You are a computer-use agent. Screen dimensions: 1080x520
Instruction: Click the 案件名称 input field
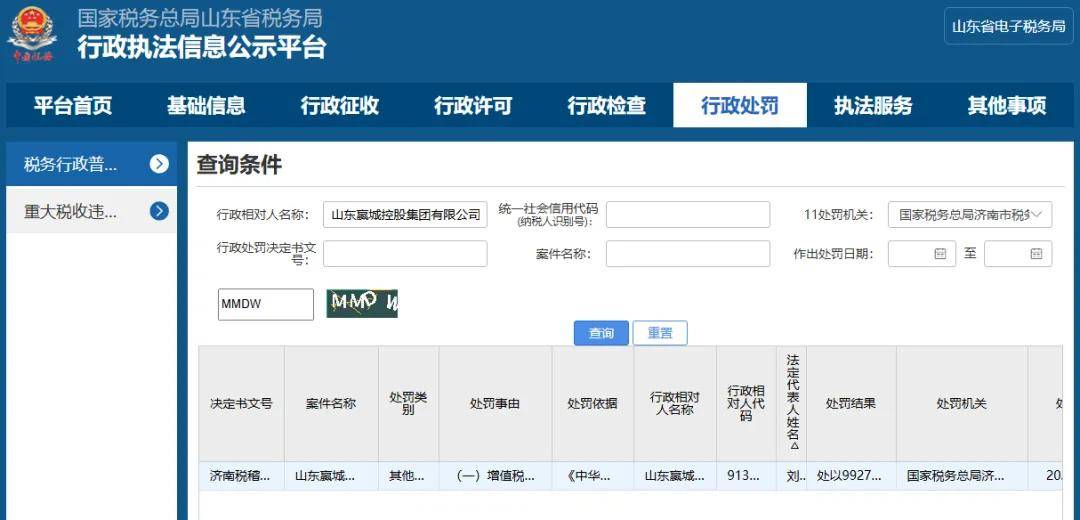[688, 254]
